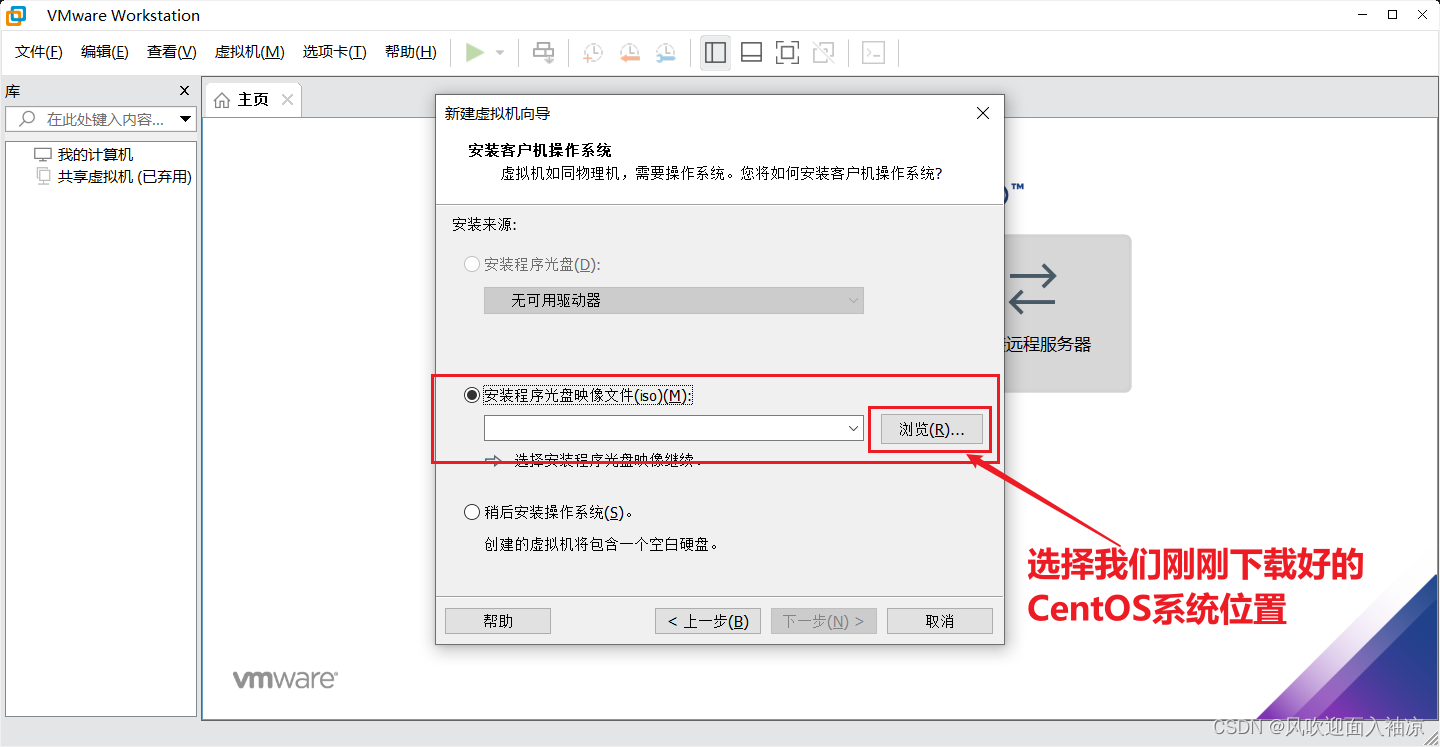Close the VMware Workstation window

coord(1422,15)
